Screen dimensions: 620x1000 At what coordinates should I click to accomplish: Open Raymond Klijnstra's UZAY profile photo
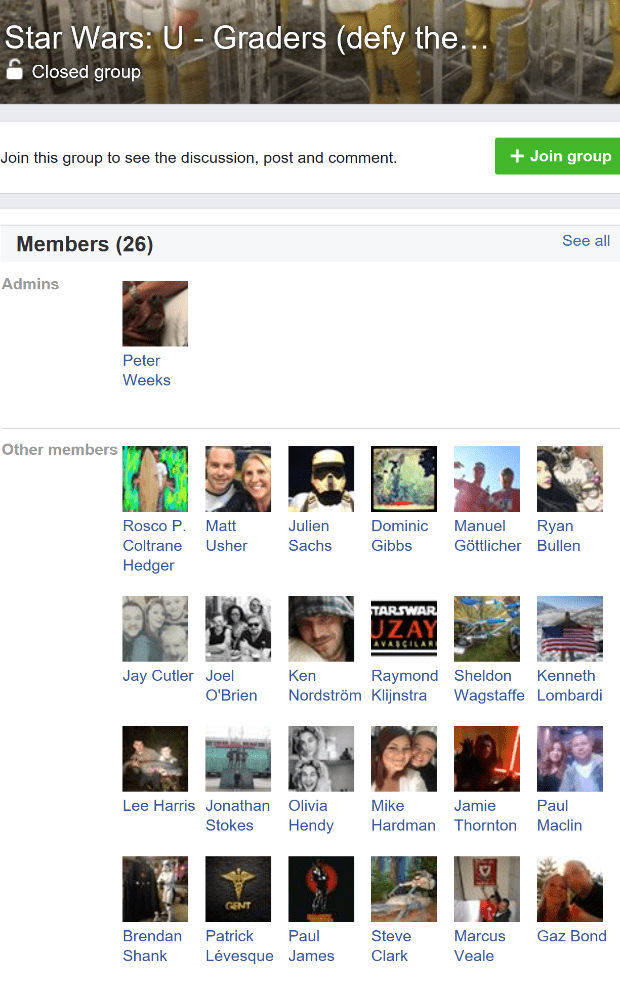(404, 629)
